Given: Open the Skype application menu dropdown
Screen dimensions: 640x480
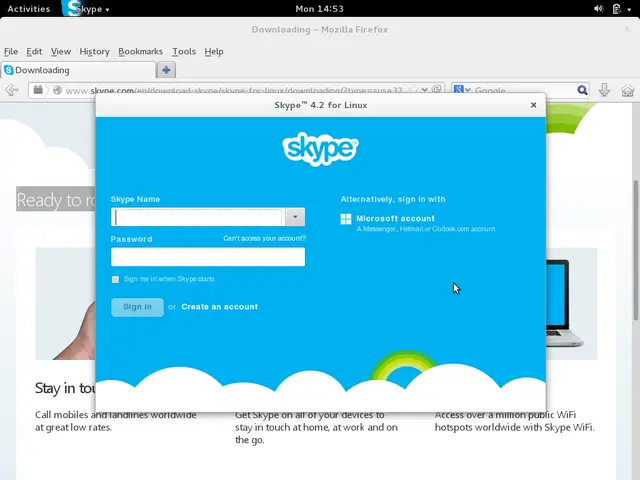Looking at the screenshot, I should 107,9.
